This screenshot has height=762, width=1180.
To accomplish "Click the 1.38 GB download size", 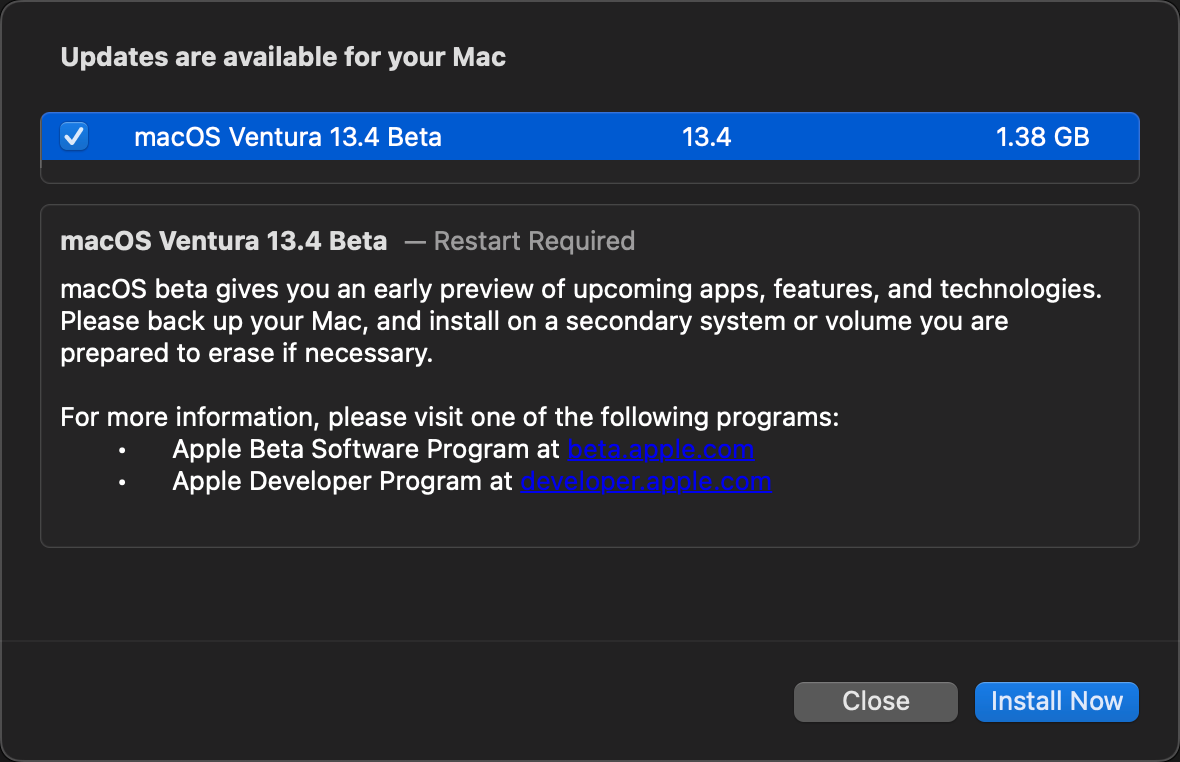I will point(1042,137).
